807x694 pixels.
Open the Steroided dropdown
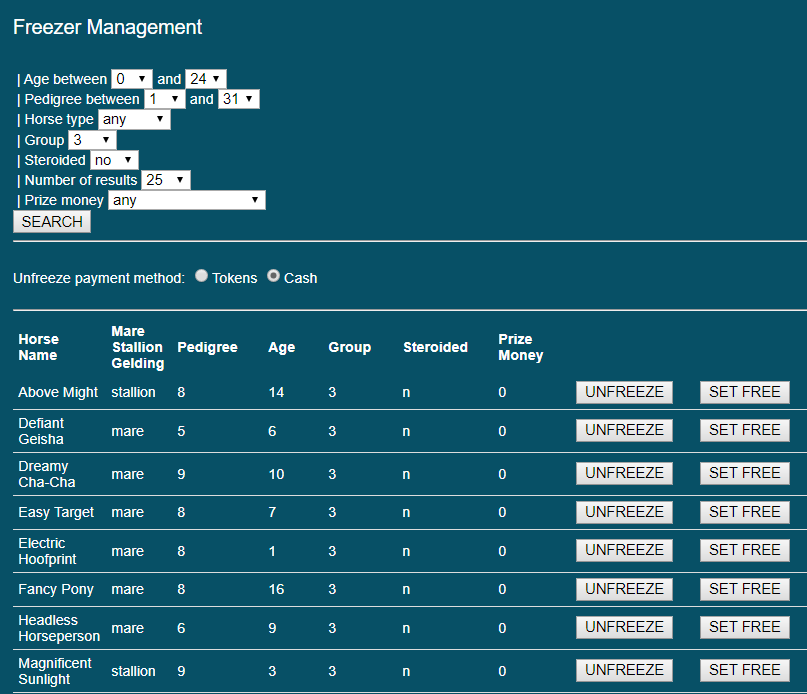(x=113, y=160)
